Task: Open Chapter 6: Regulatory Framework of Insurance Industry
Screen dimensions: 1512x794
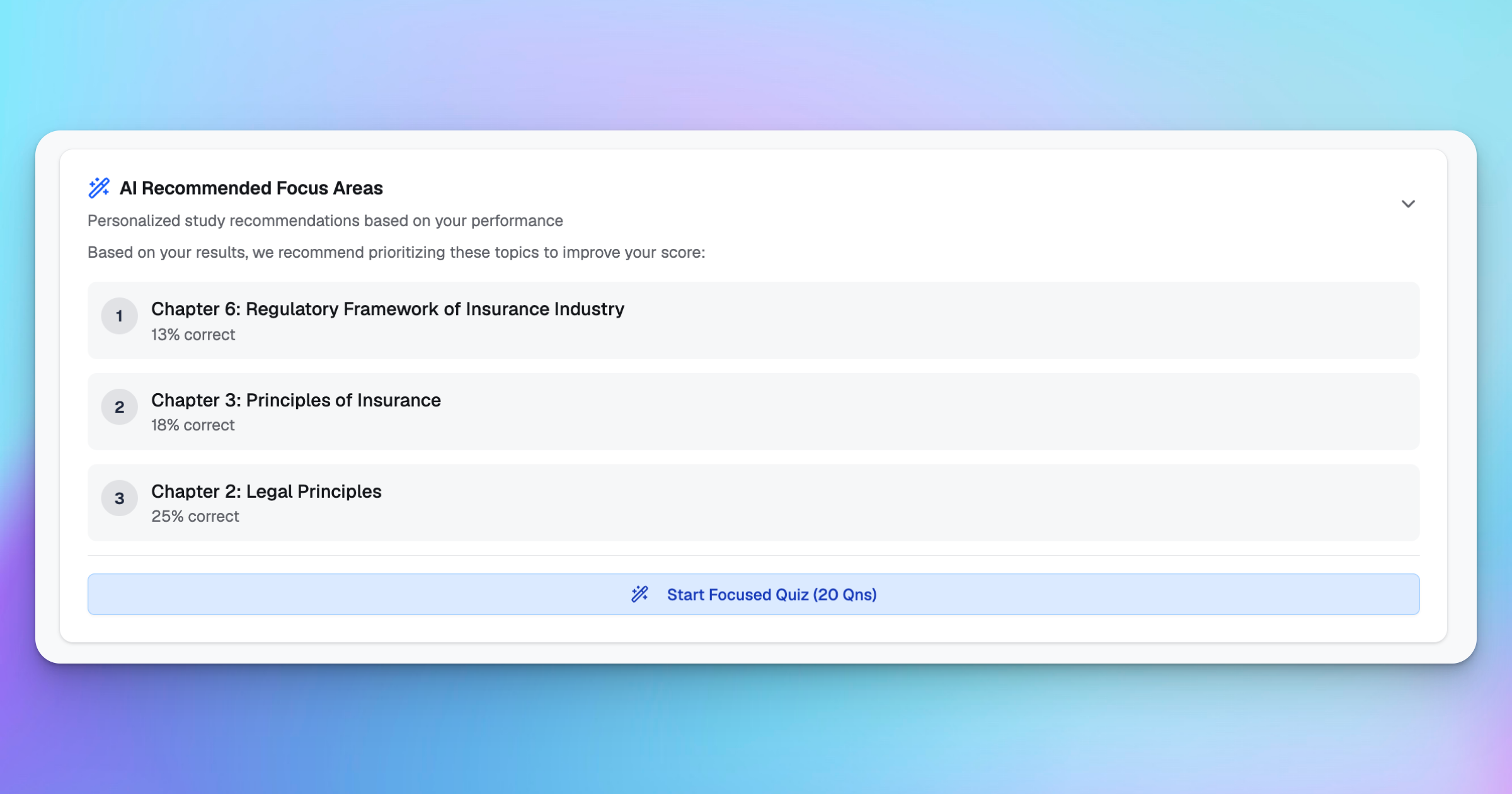Action: point(387,309)
